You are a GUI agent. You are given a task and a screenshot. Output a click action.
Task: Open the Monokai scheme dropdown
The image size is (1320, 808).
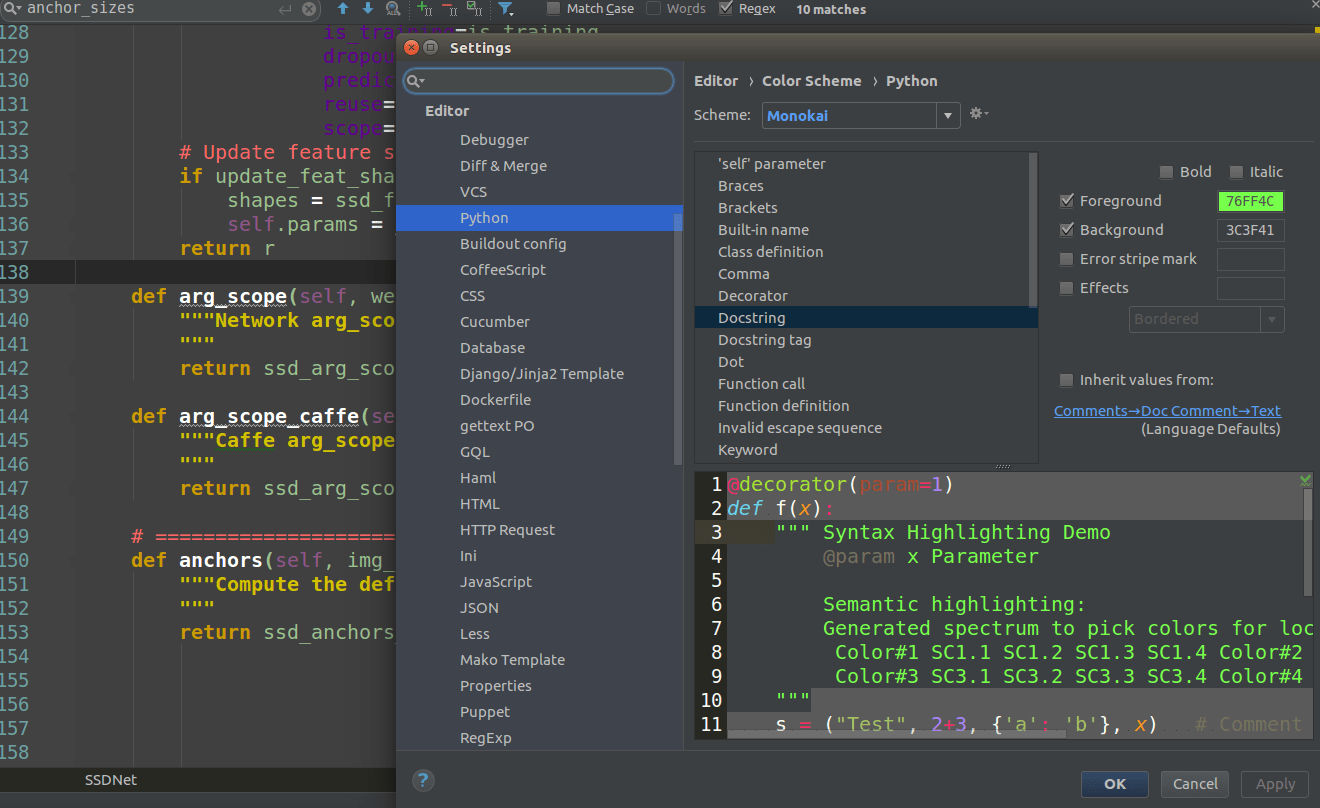coord(946,115)
